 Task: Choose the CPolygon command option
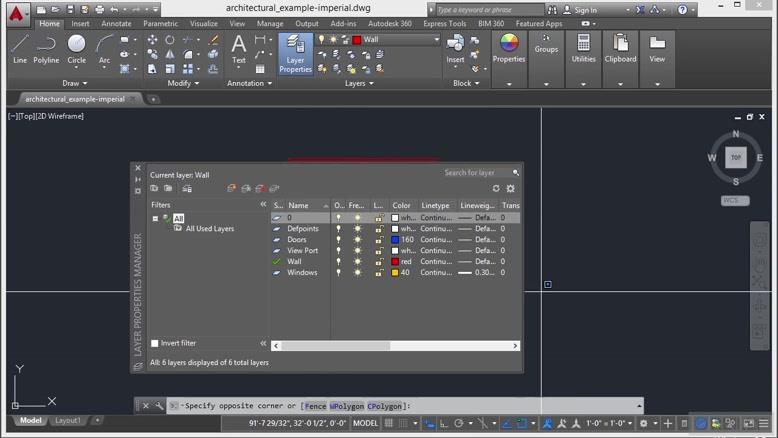point(385,406)
